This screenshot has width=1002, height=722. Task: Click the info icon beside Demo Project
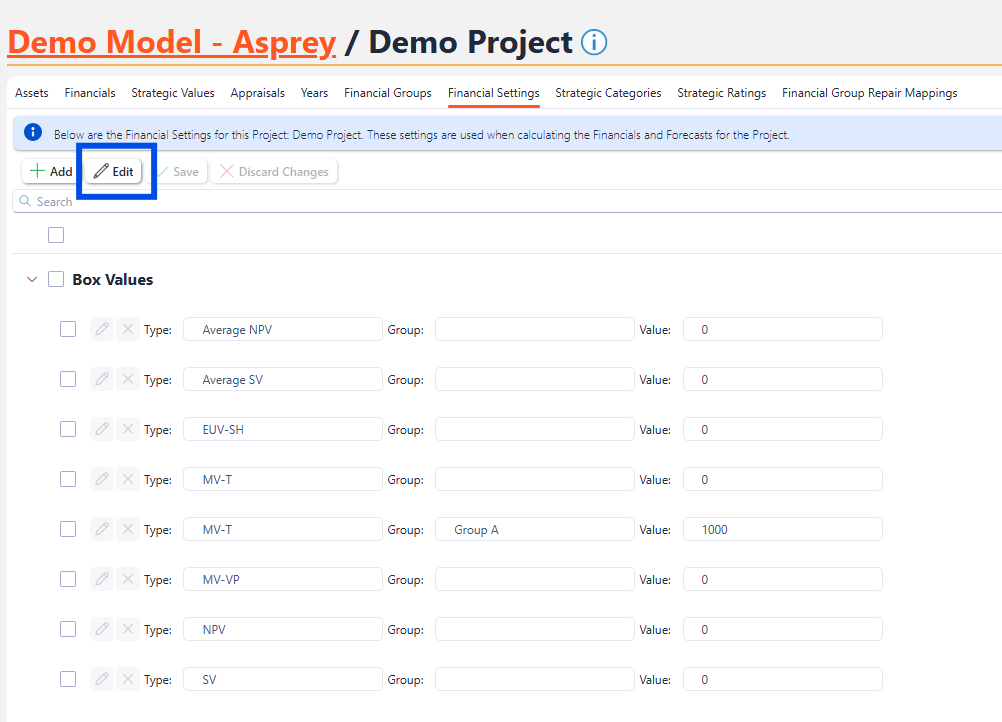(594, 43)
